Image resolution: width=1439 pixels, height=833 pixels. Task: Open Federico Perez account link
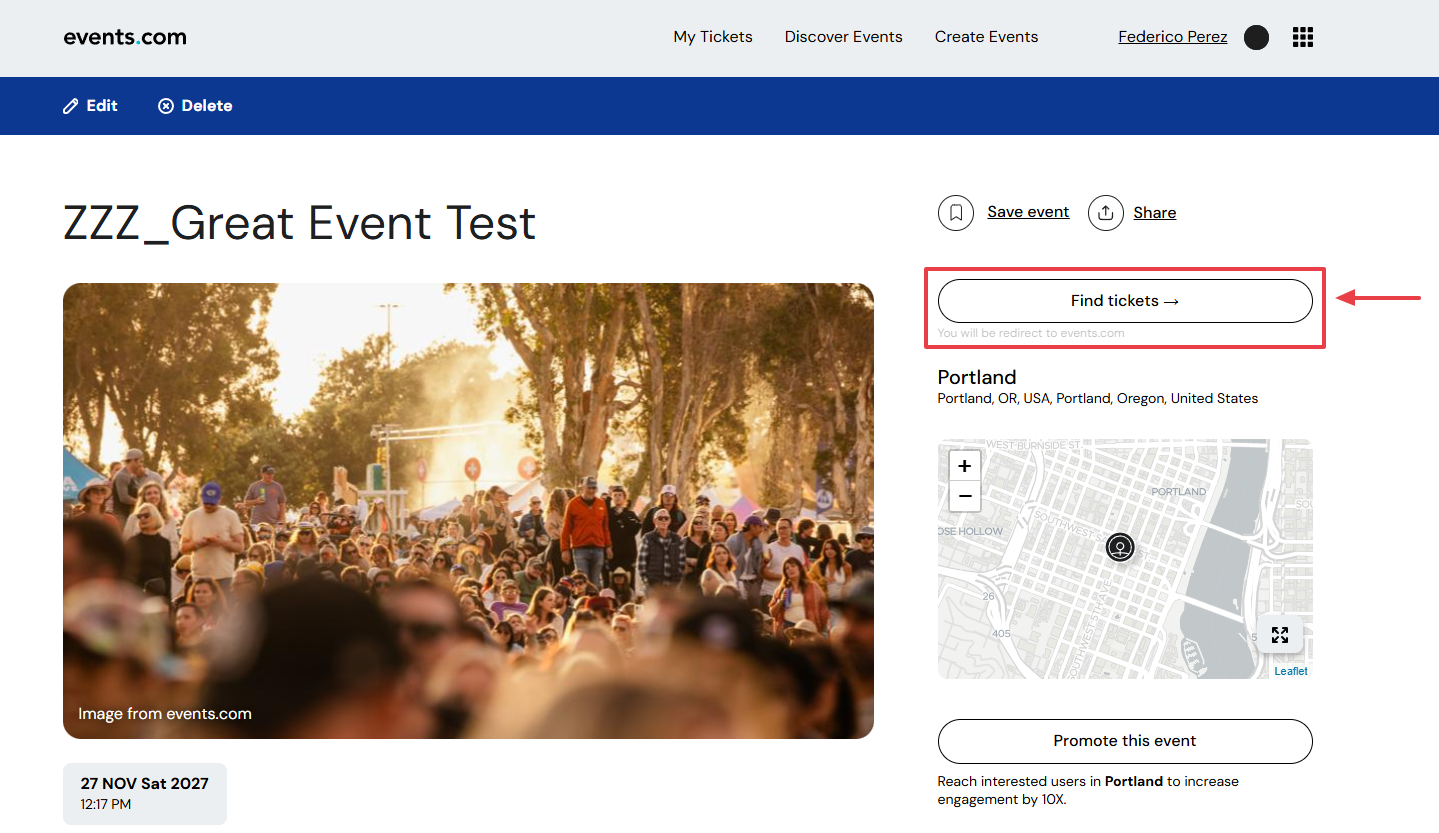tap(1173, 37)
